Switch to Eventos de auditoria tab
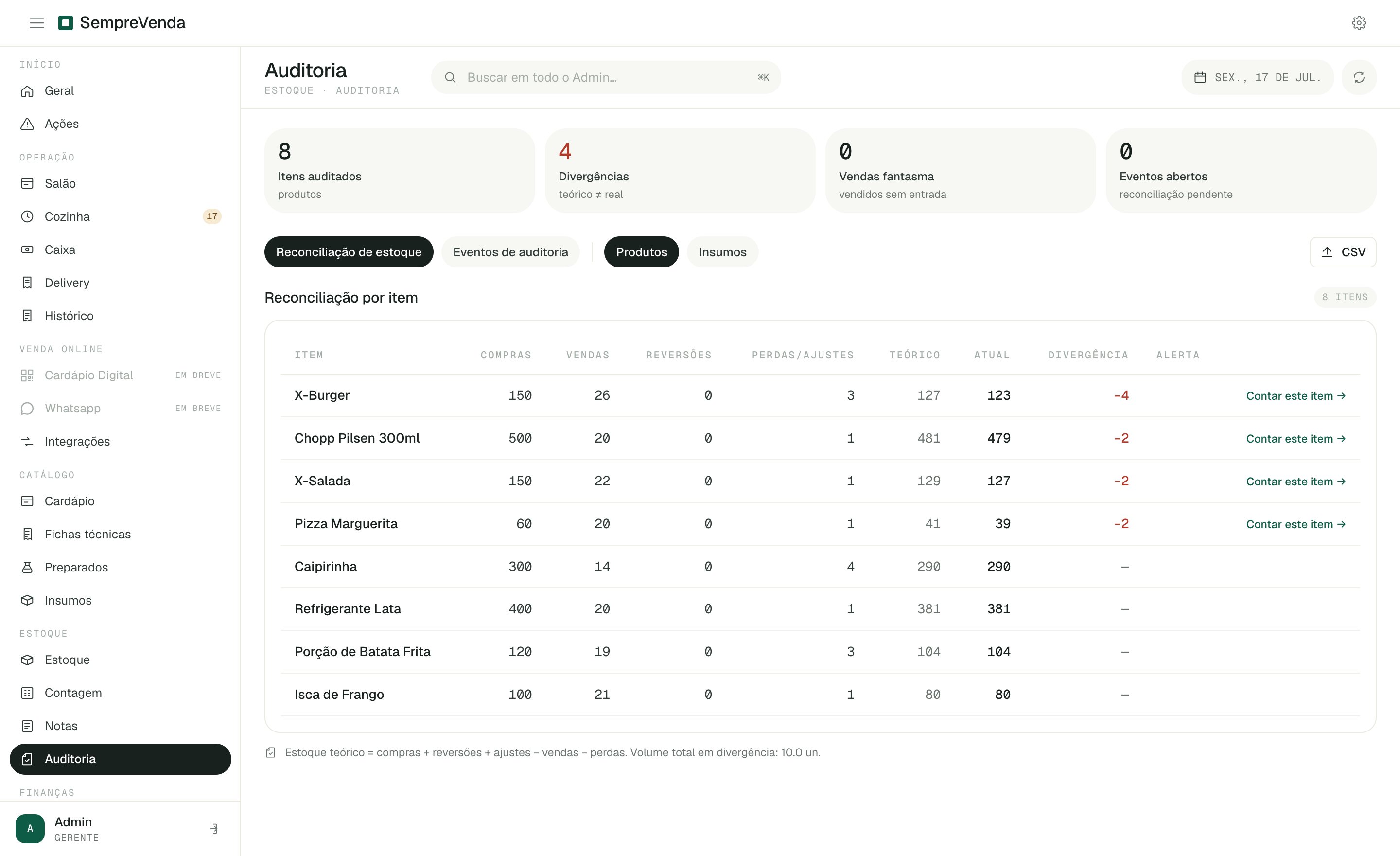This screenshot has height=856, width=1400. [510, 252]
